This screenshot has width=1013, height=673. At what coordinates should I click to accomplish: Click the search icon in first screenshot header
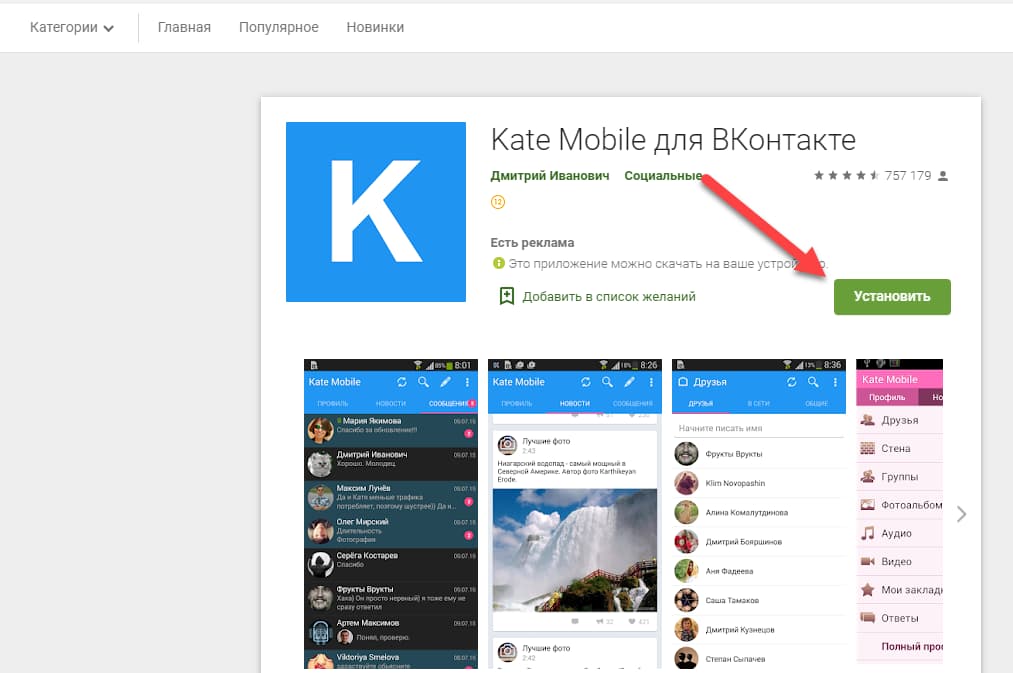pyautogui.click(x=424, y=382)
